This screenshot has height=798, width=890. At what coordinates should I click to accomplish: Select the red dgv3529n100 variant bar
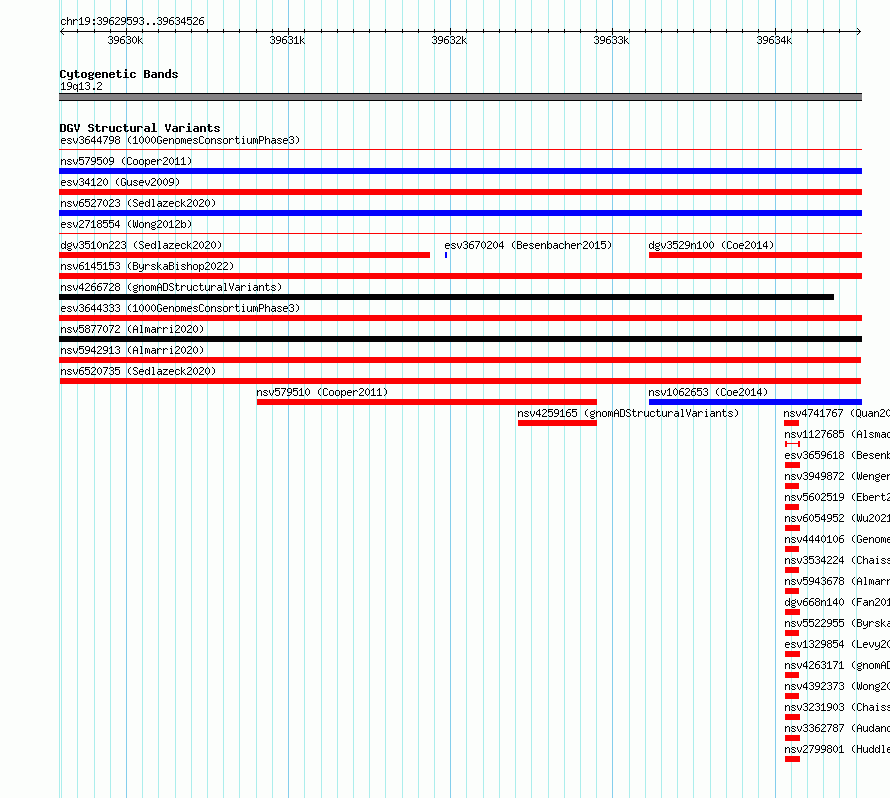tap(755, 255)
